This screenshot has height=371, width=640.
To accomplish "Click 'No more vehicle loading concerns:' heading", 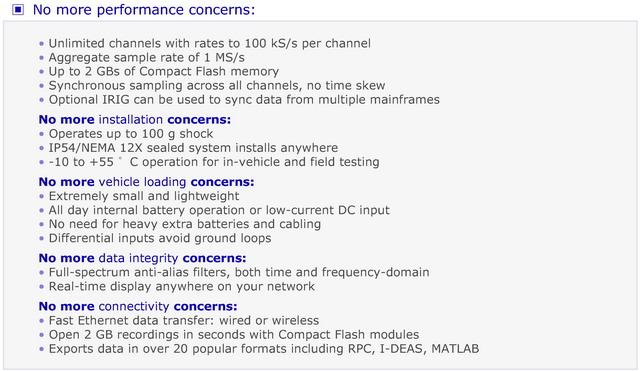I will tap(146, 182).
